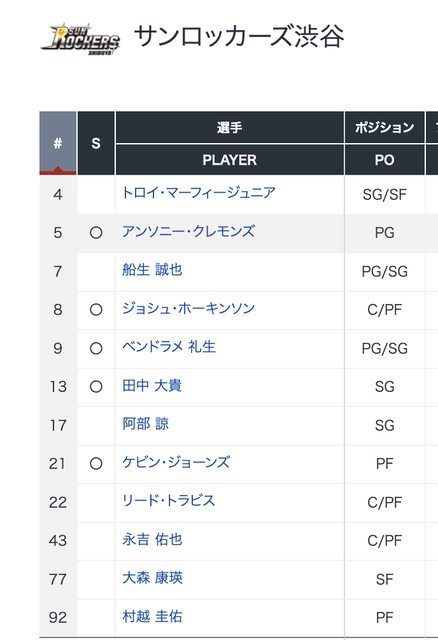The width and height of the screenshot is (438, 640).
Task: Open リード・トラビス profile link
Action: tap(168, 501)
